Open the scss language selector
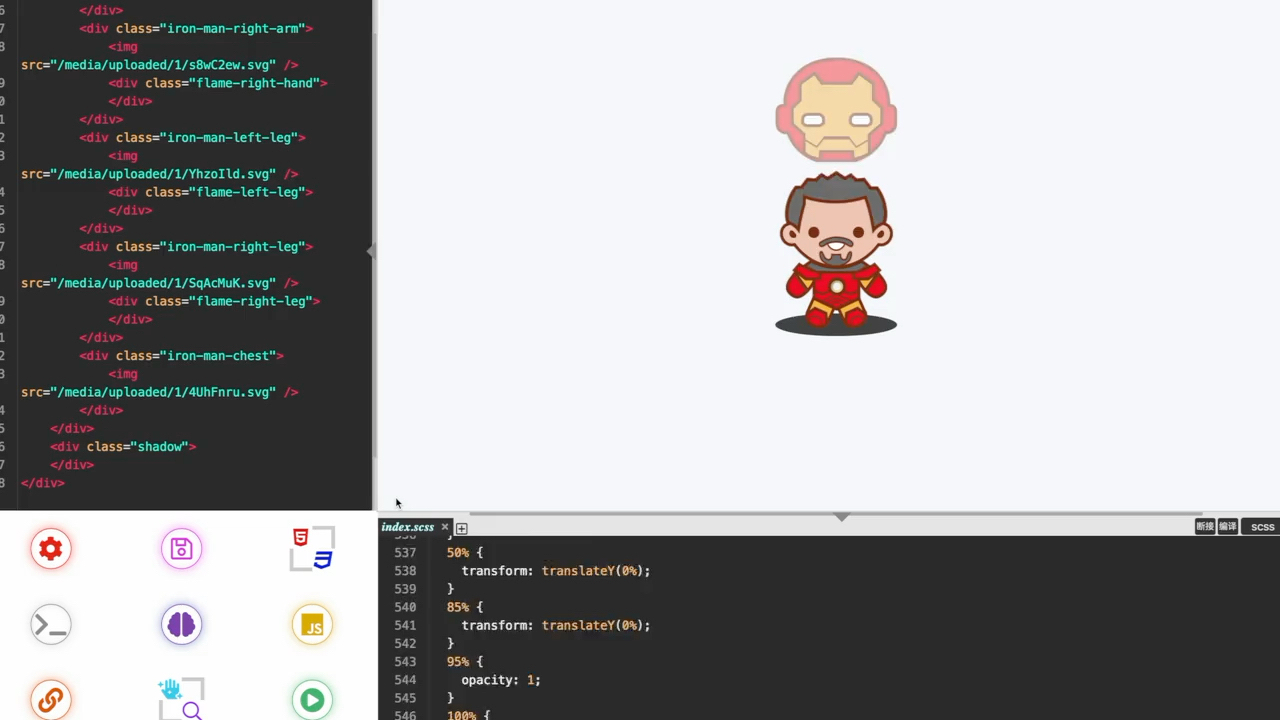The image size is (1280, 720). [x=1262, y=527]
